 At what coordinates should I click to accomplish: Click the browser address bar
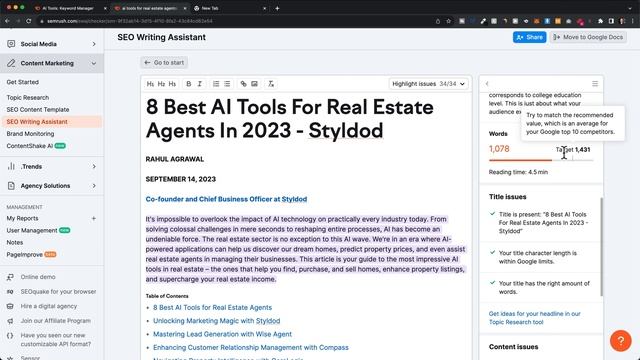point(237,21)
